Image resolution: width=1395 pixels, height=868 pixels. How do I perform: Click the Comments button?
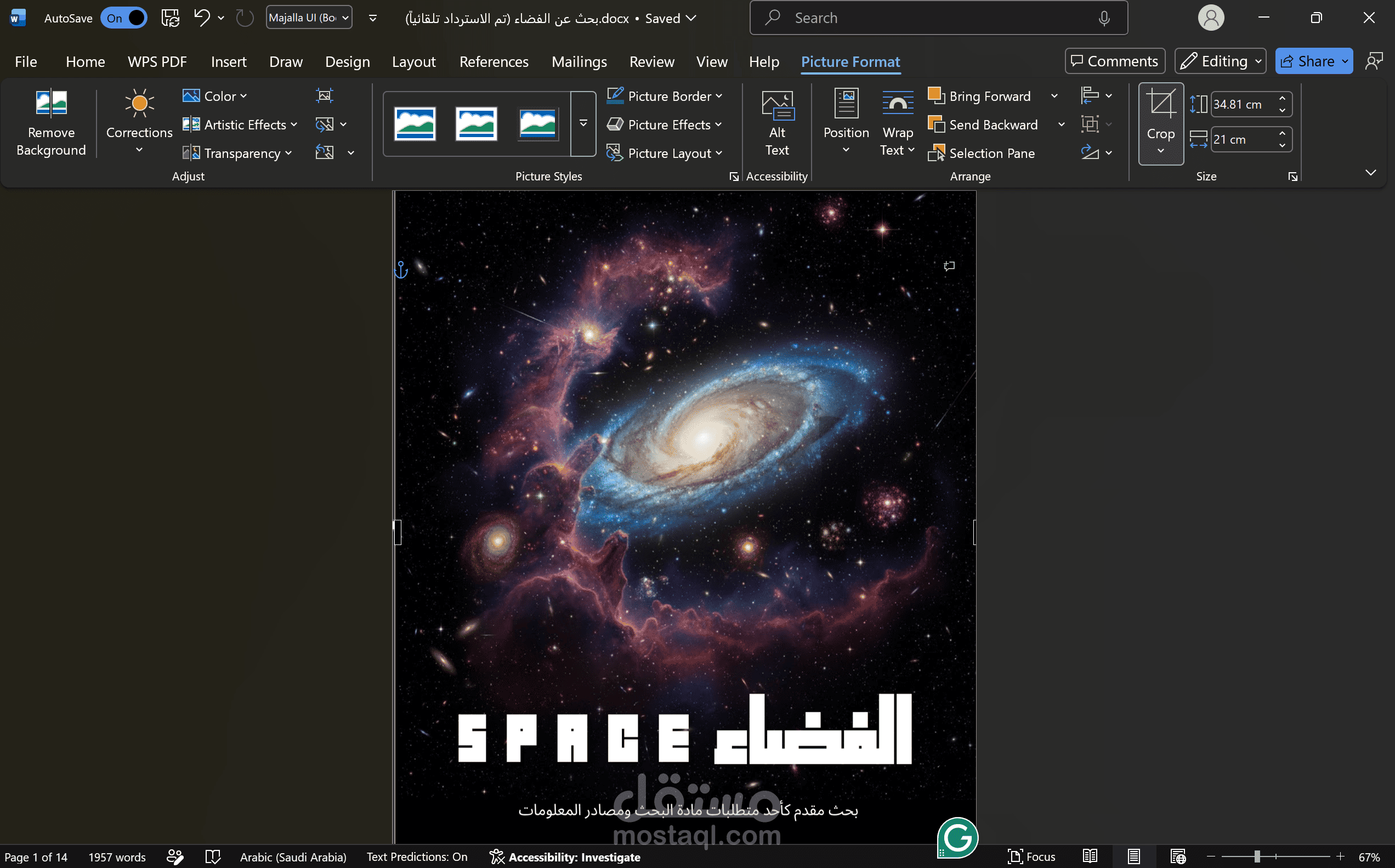tap(1115, 61)
